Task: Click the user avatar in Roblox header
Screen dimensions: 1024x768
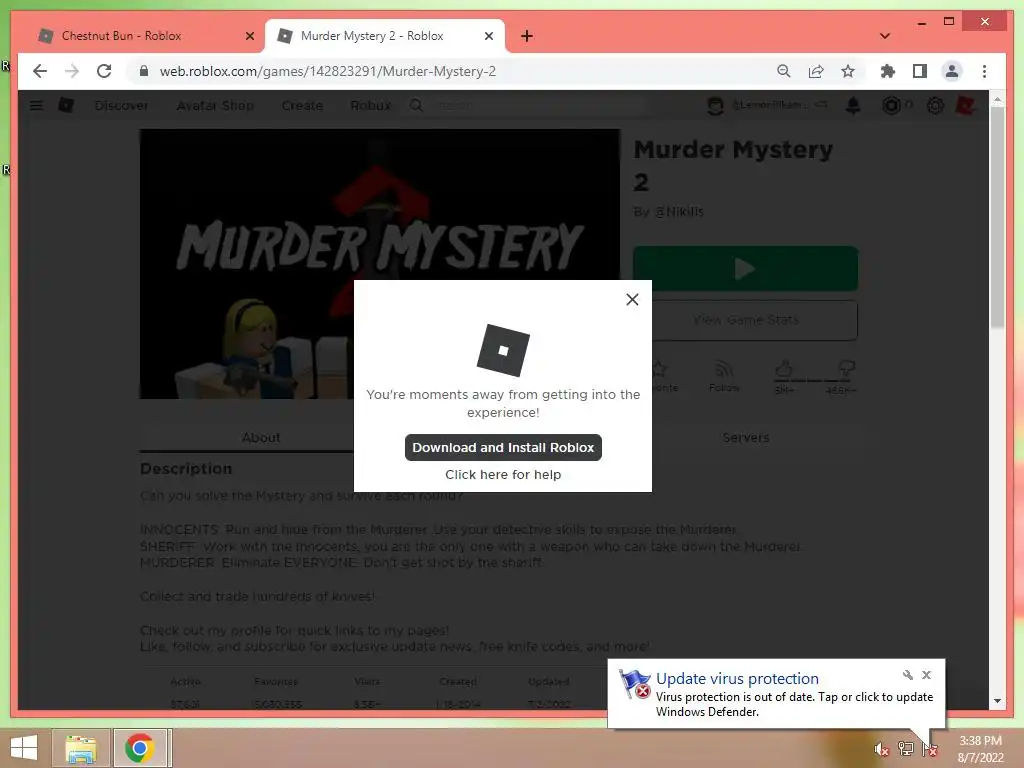Action: 715,105
